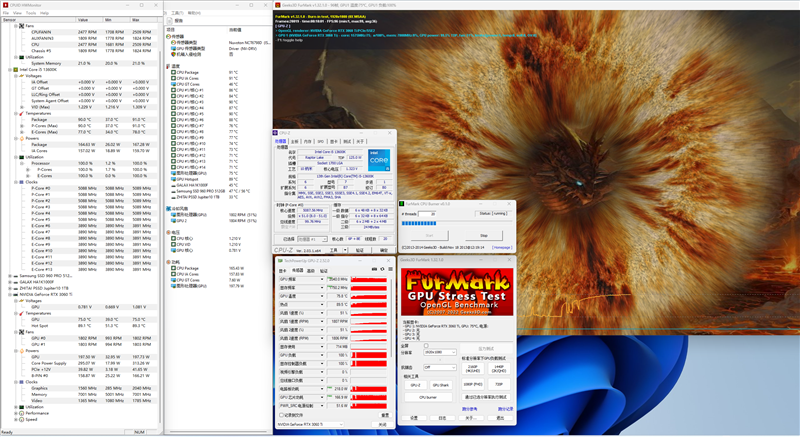Click the Intel Core i5 13600K chip icon in HWMonitor
Image resolution: width=800 pixels, height=437 pixels.
pos(14,68)
